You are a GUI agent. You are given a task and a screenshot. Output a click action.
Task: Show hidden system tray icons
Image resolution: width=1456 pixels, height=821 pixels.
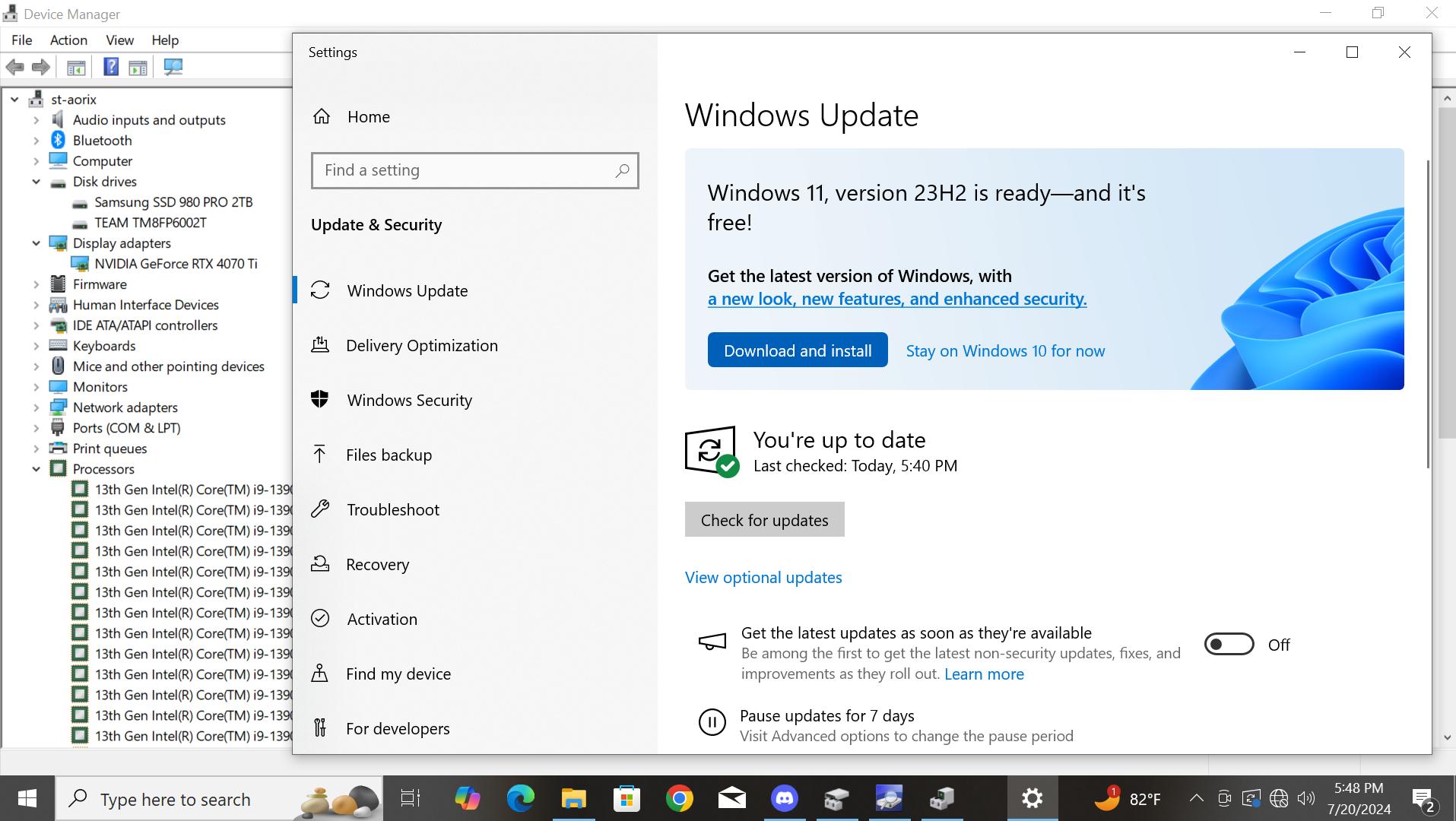click(1196, 799)
